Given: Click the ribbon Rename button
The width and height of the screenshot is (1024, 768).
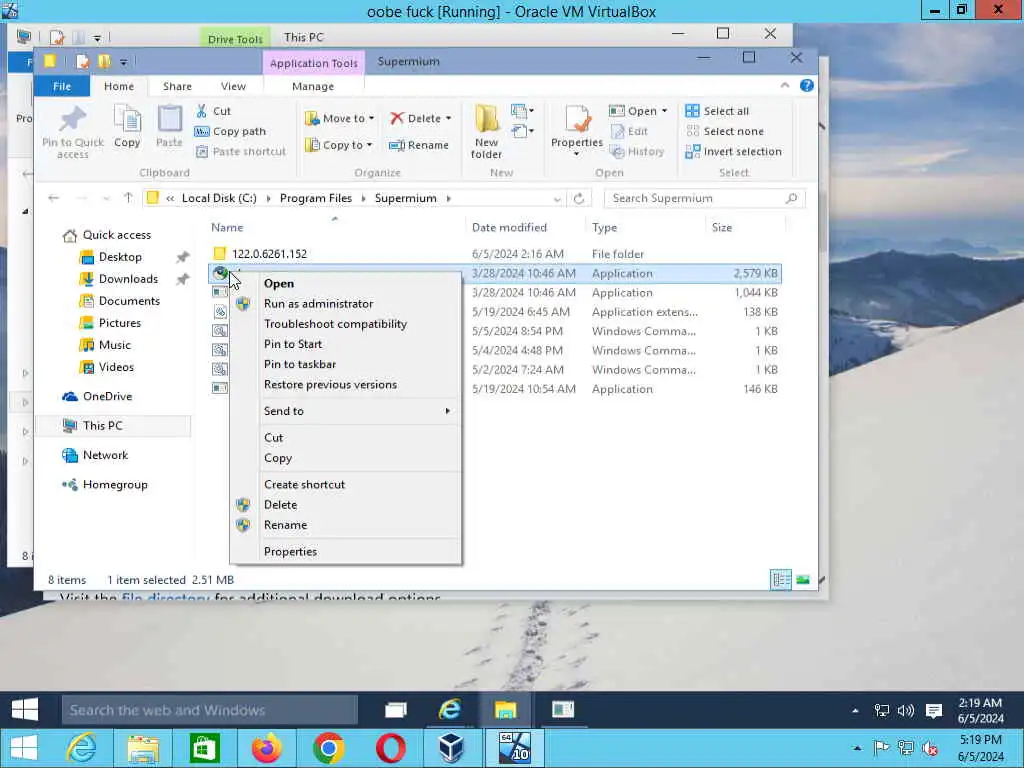Looking at the screenshot, I should [419, 145].
